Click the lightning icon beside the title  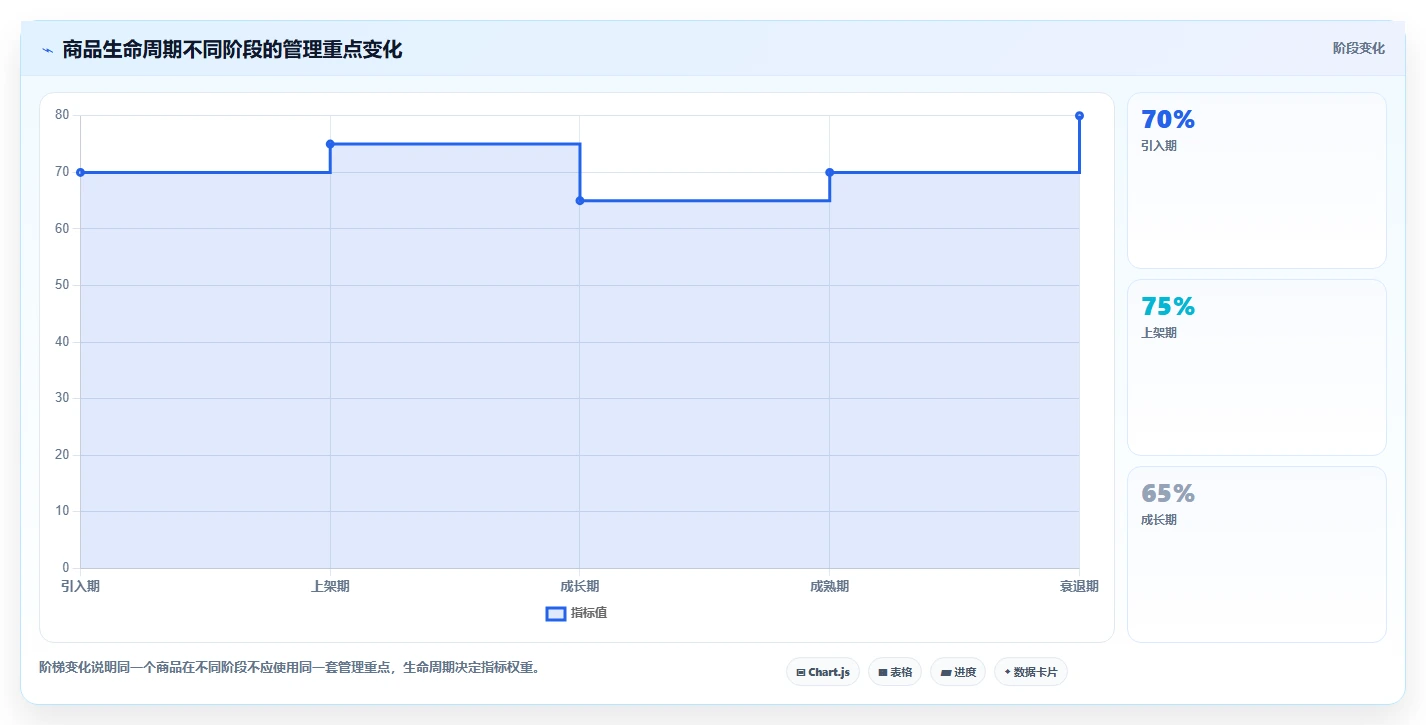click(x=47, y=50)
